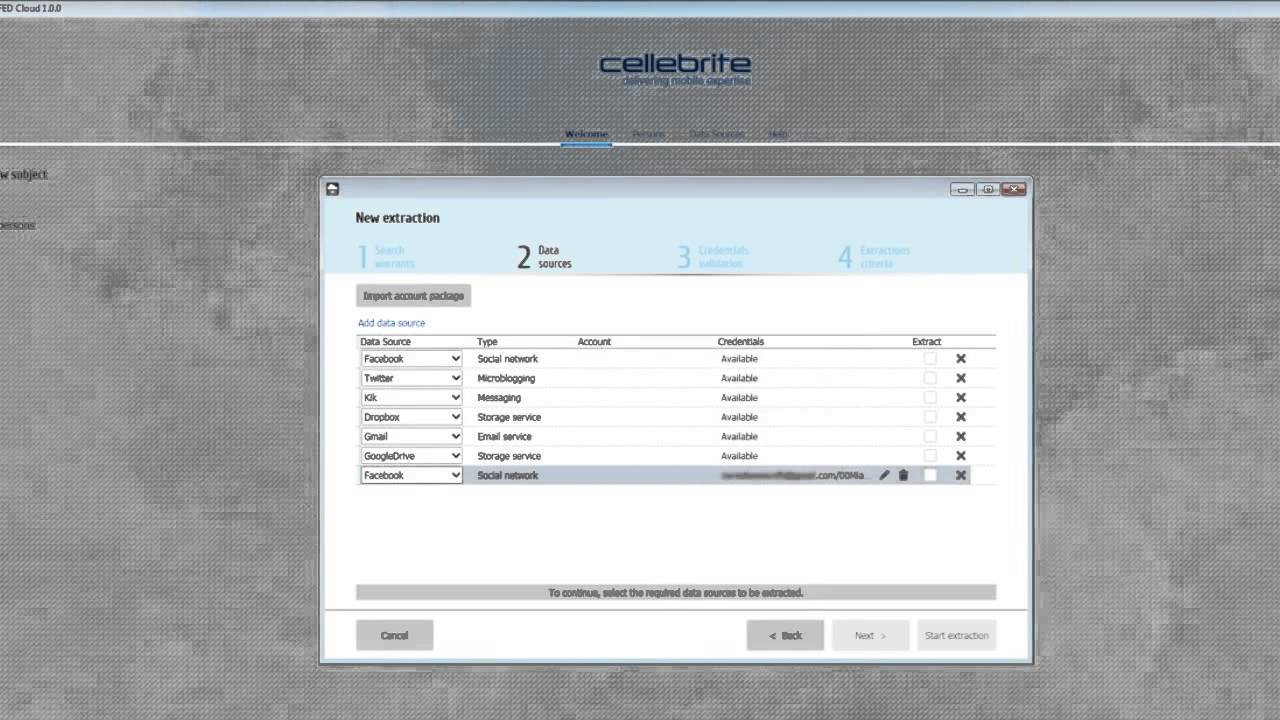Enable Extract for the Twitter row

coord(930,378)
